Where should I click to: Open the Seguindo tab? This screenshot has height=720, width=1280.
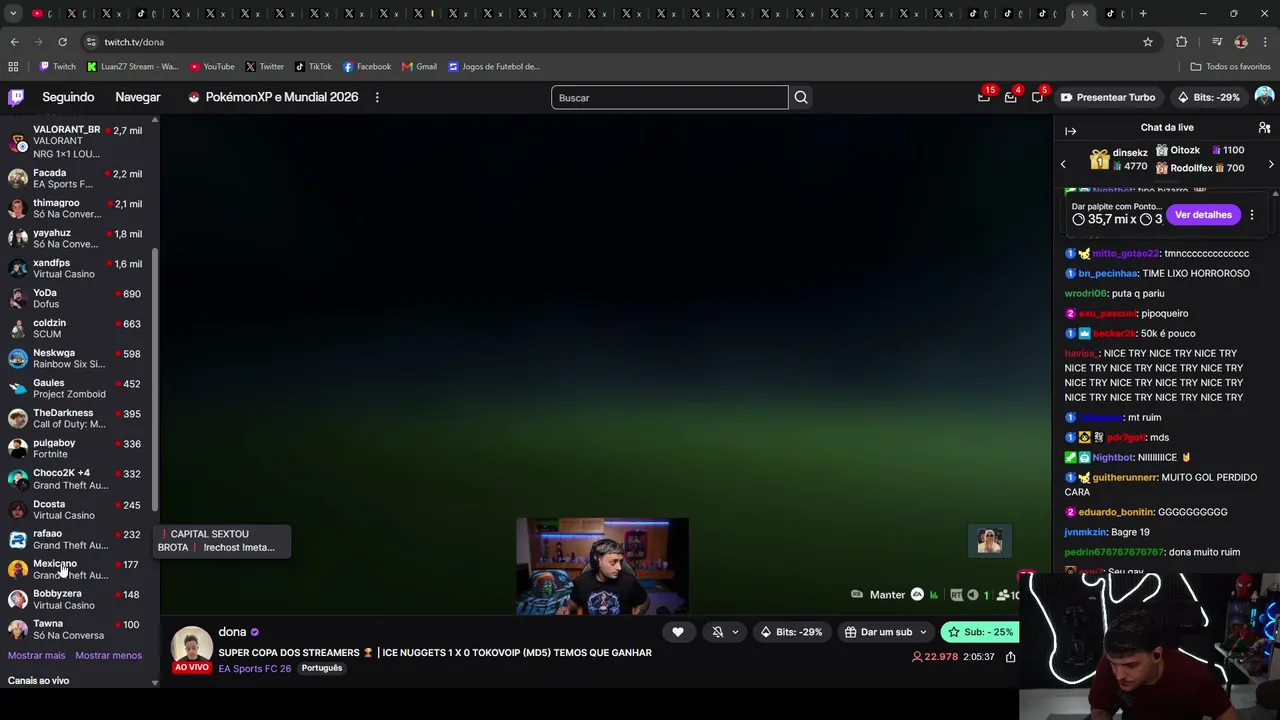[68, 97]
